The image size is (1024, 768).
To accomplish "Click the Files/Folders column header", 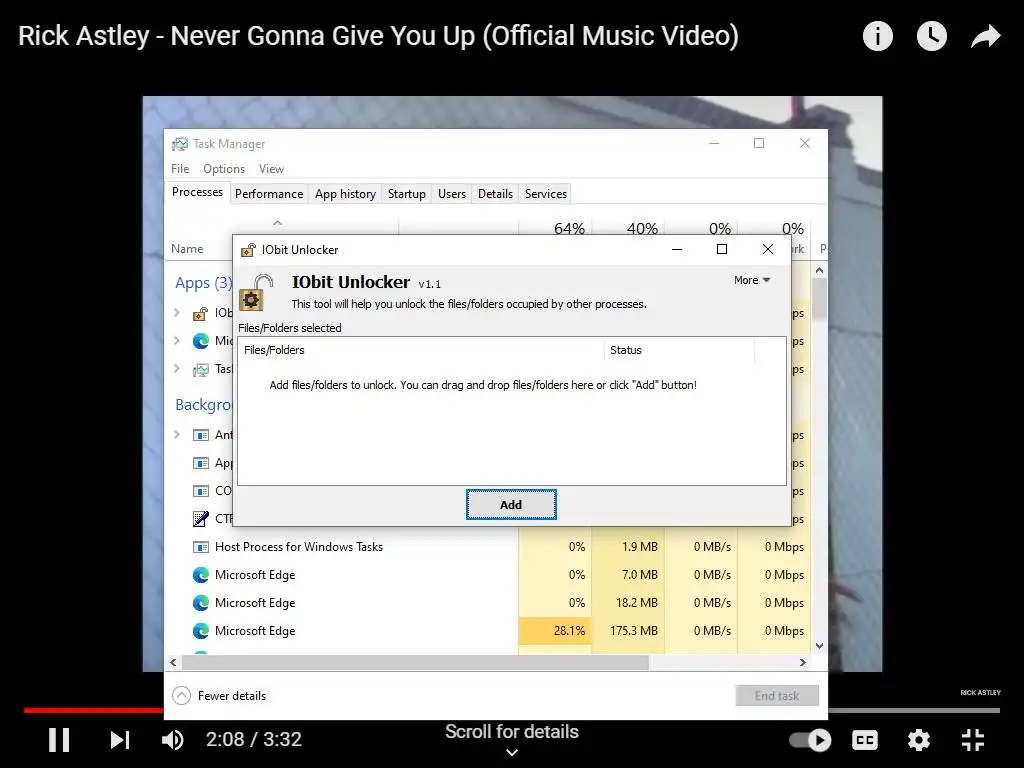I will point(421,350).
